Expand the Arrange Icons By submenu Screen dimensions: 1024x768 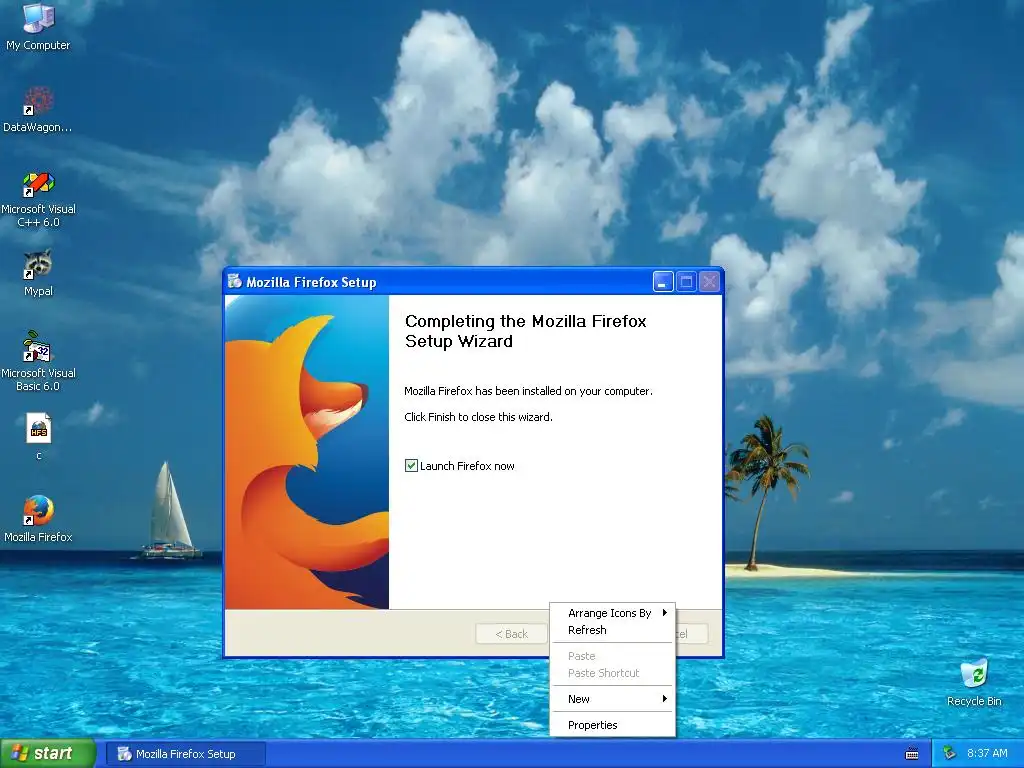point(613,613)
